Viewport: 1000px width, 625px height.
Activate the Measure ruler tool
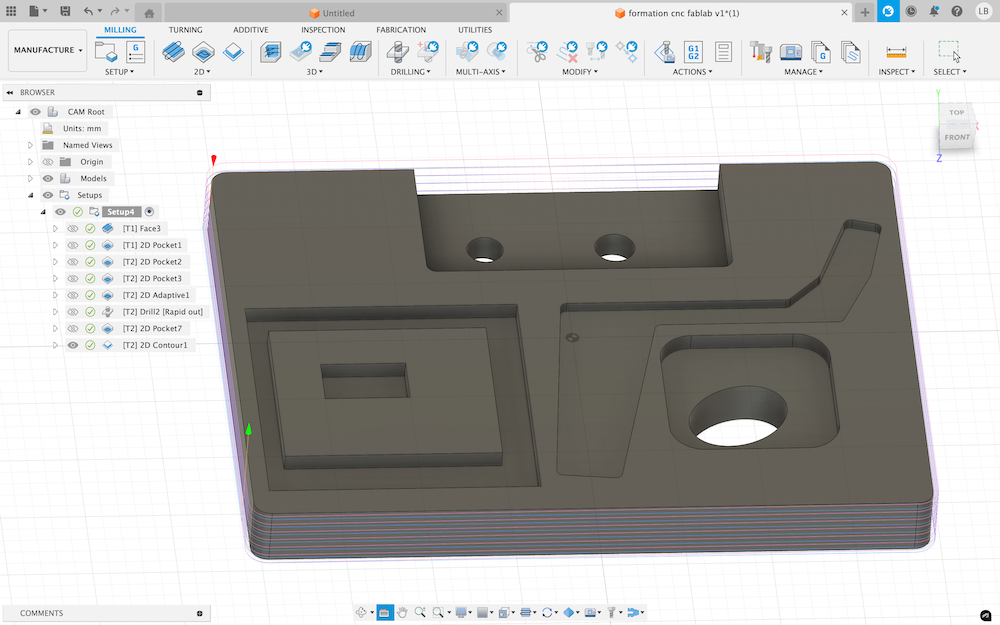(896, 52)
